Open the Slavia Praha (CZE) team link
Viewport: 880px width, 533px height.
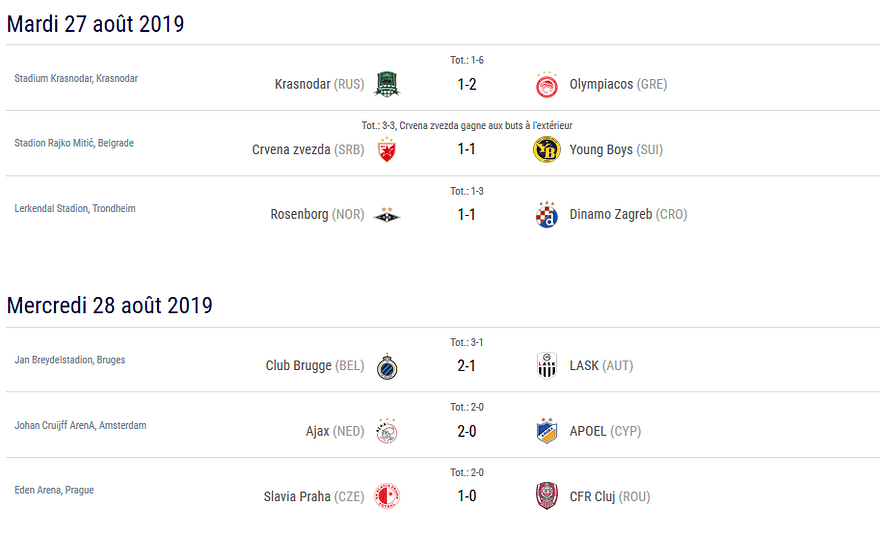[314, 497]
